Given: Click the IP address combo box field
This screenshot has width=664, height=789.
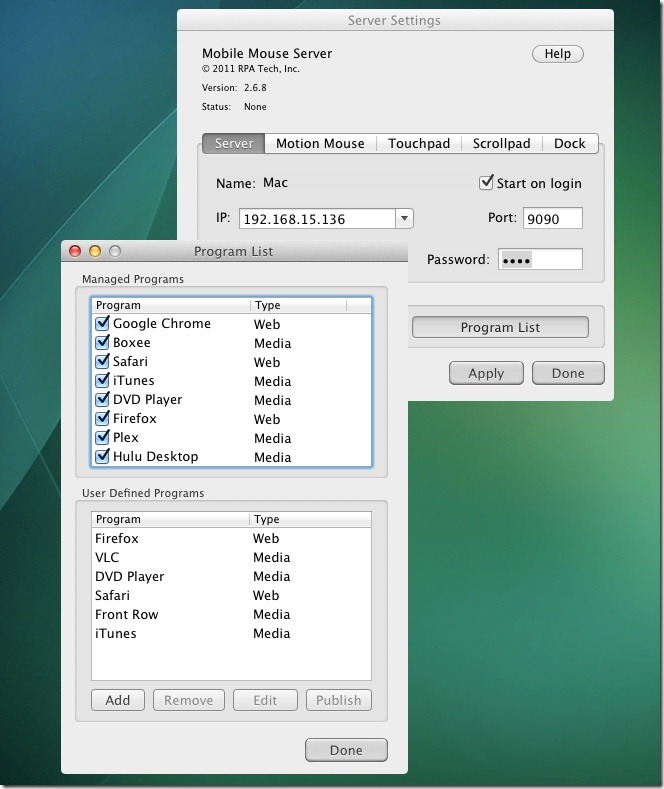Looking at the screenshot, I should [317, 218].
